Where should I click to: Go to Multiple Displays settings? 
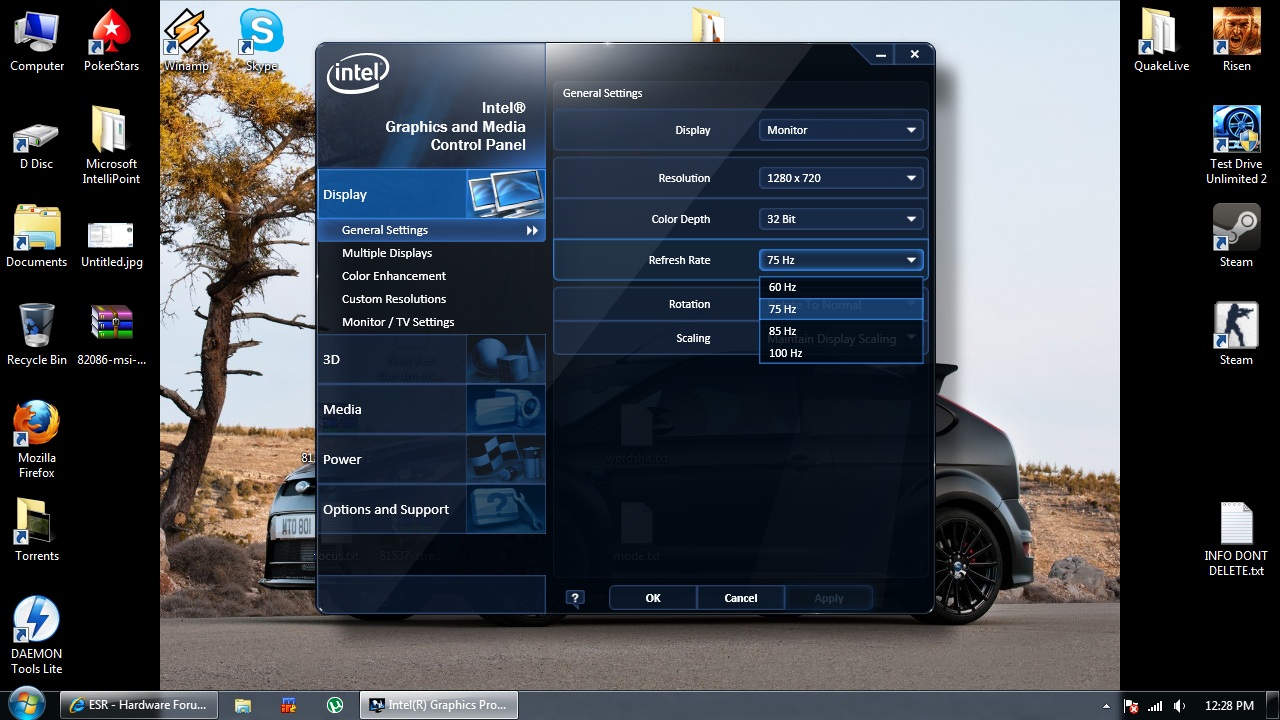[387, 253]
